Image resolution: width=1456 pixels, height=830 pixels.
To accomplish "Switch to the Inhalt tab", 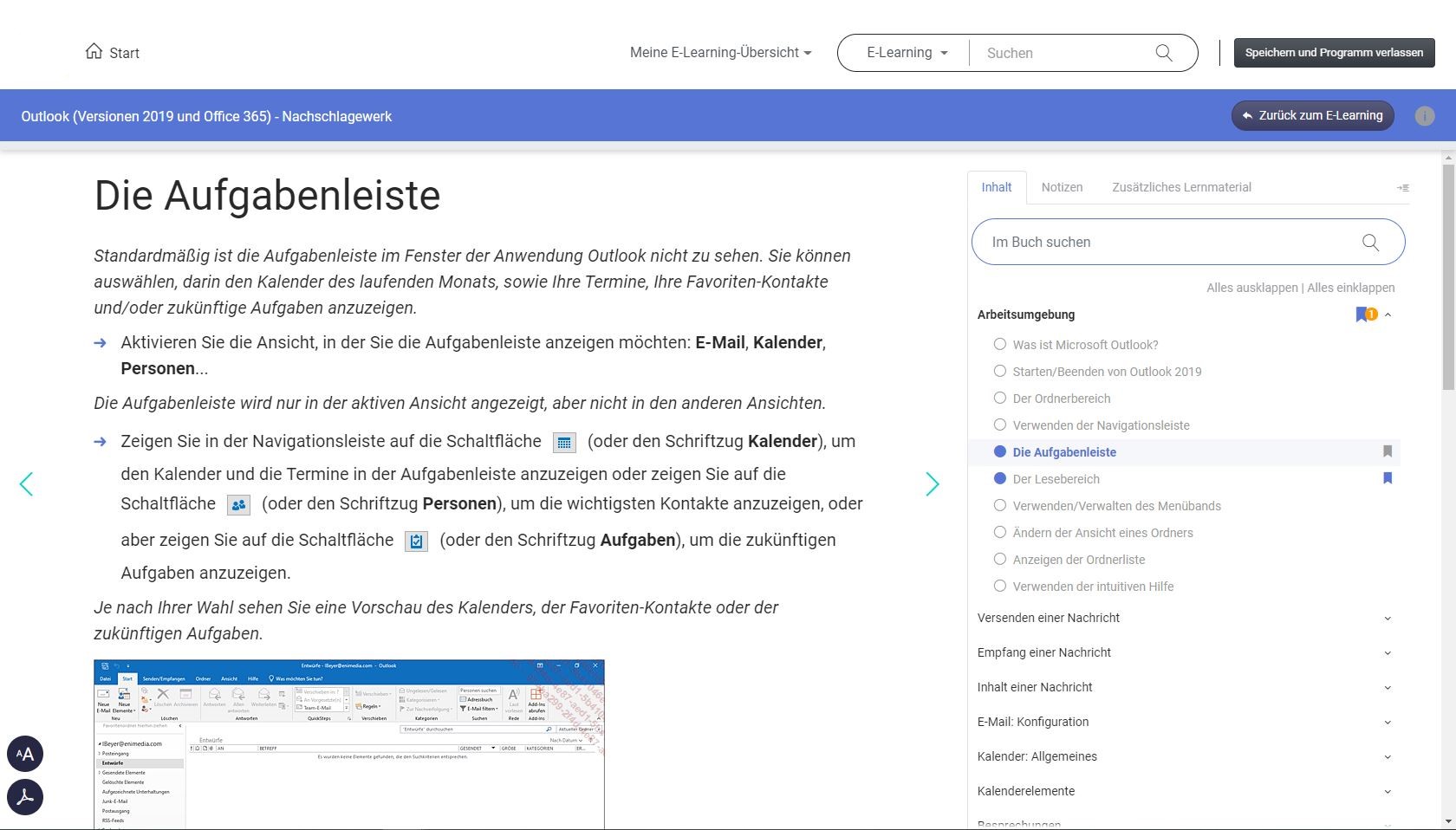I will tap(997, 187).
